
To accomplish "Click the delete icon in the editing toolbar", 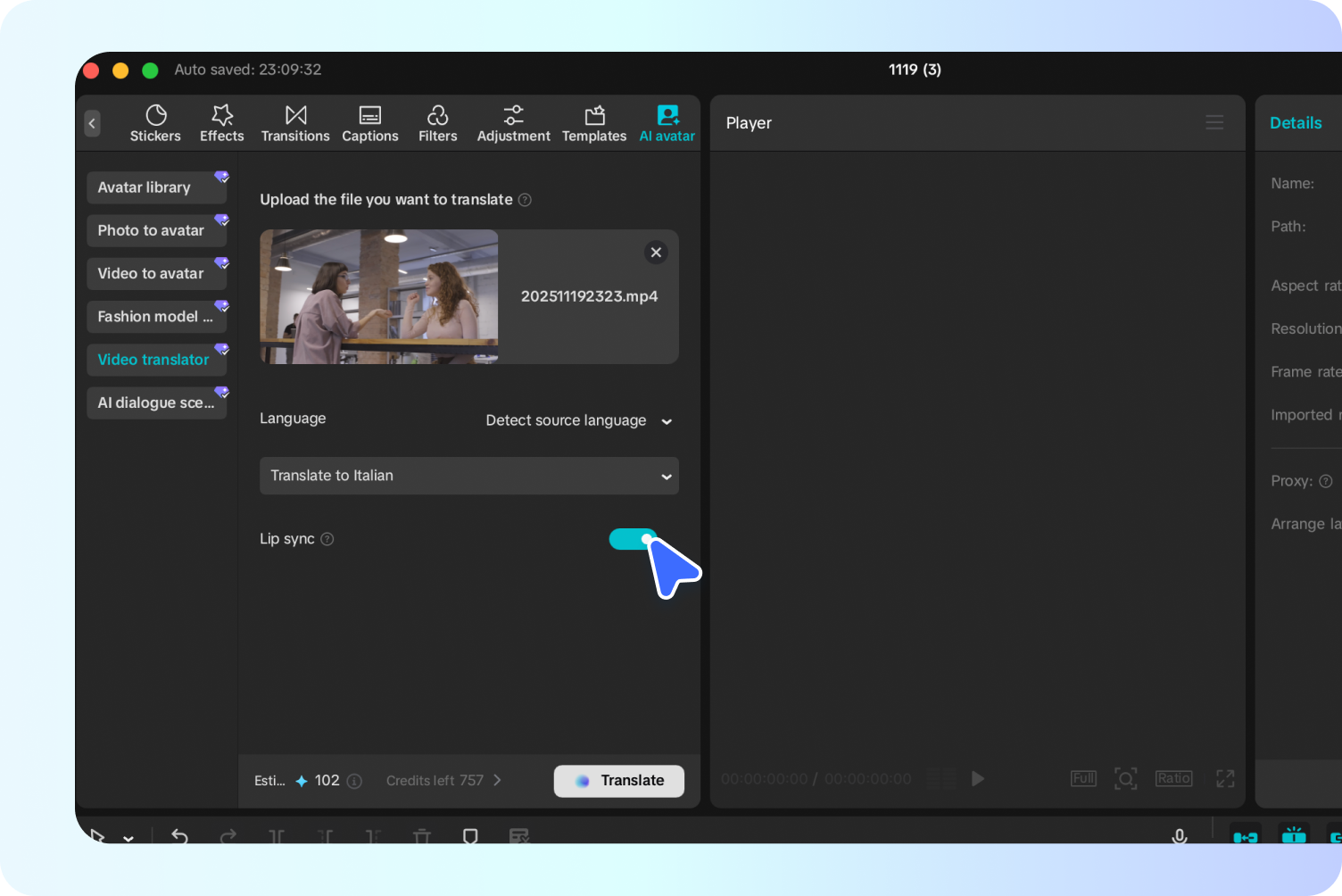I will (x=422, y=836).
